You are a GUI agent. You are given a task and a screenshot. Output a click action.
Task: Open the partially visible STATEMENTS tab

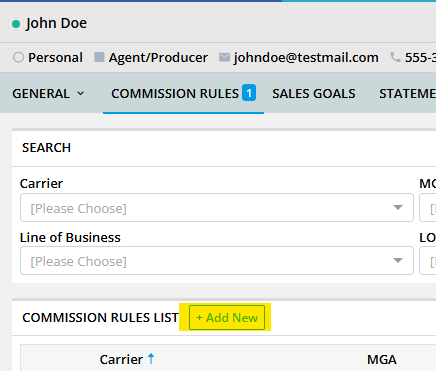[x=407, y=94]
